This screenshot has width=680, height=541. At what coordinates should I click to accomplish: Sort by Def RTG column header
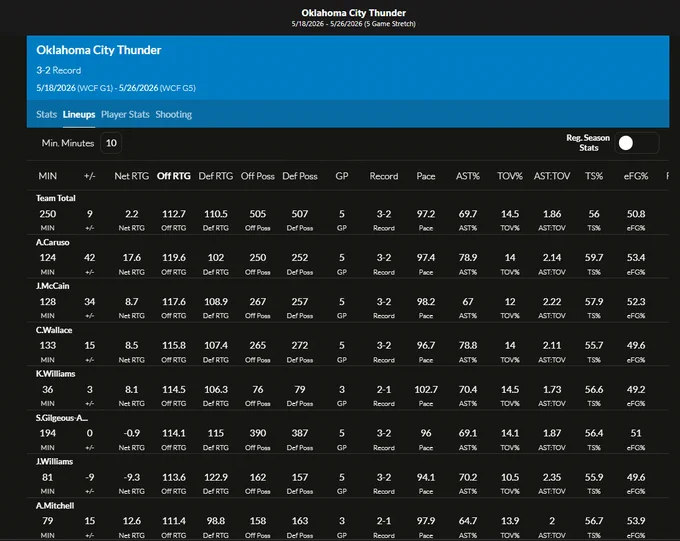pyautogui.click(x=216, y=176)
